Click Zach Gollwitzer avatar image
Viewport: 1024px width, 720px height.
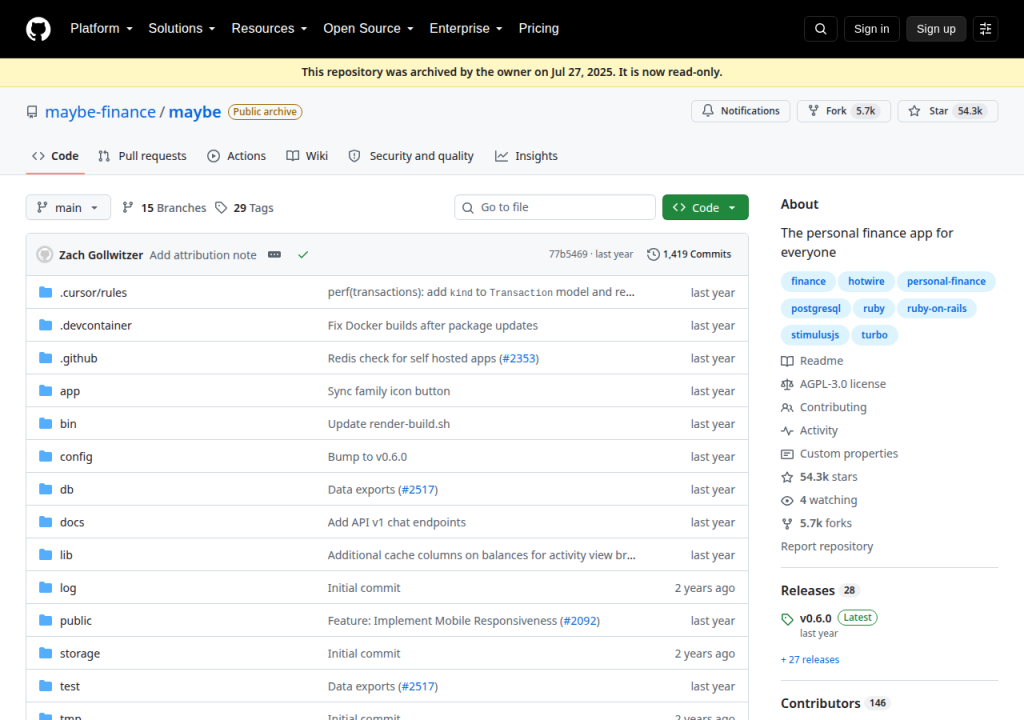click(44, 255)
